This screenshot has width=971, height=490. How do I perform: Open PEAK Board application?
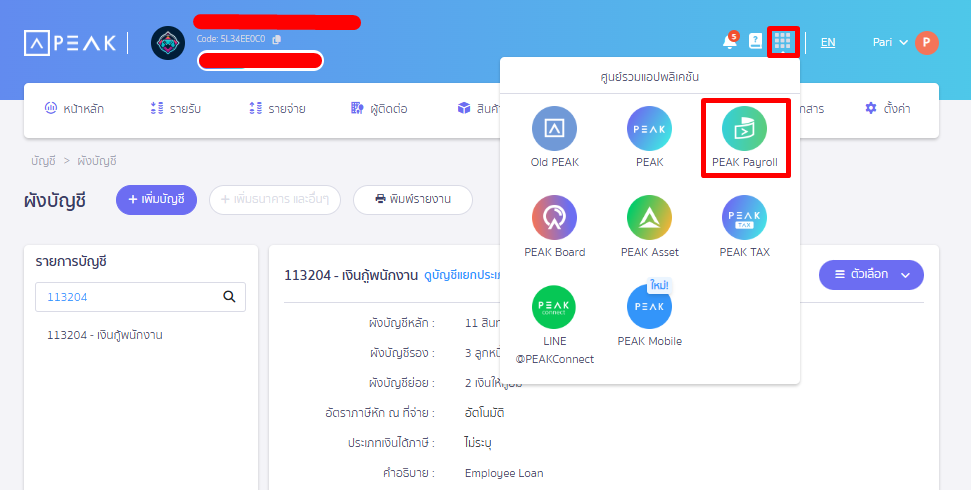tap(554, 227)
